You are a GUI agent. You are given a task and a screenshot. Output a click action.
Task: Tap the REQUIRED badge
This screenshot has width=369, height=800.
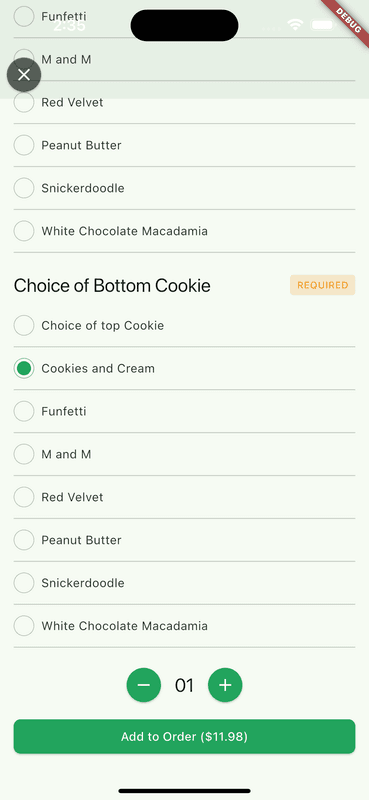[x=323, y=285]
